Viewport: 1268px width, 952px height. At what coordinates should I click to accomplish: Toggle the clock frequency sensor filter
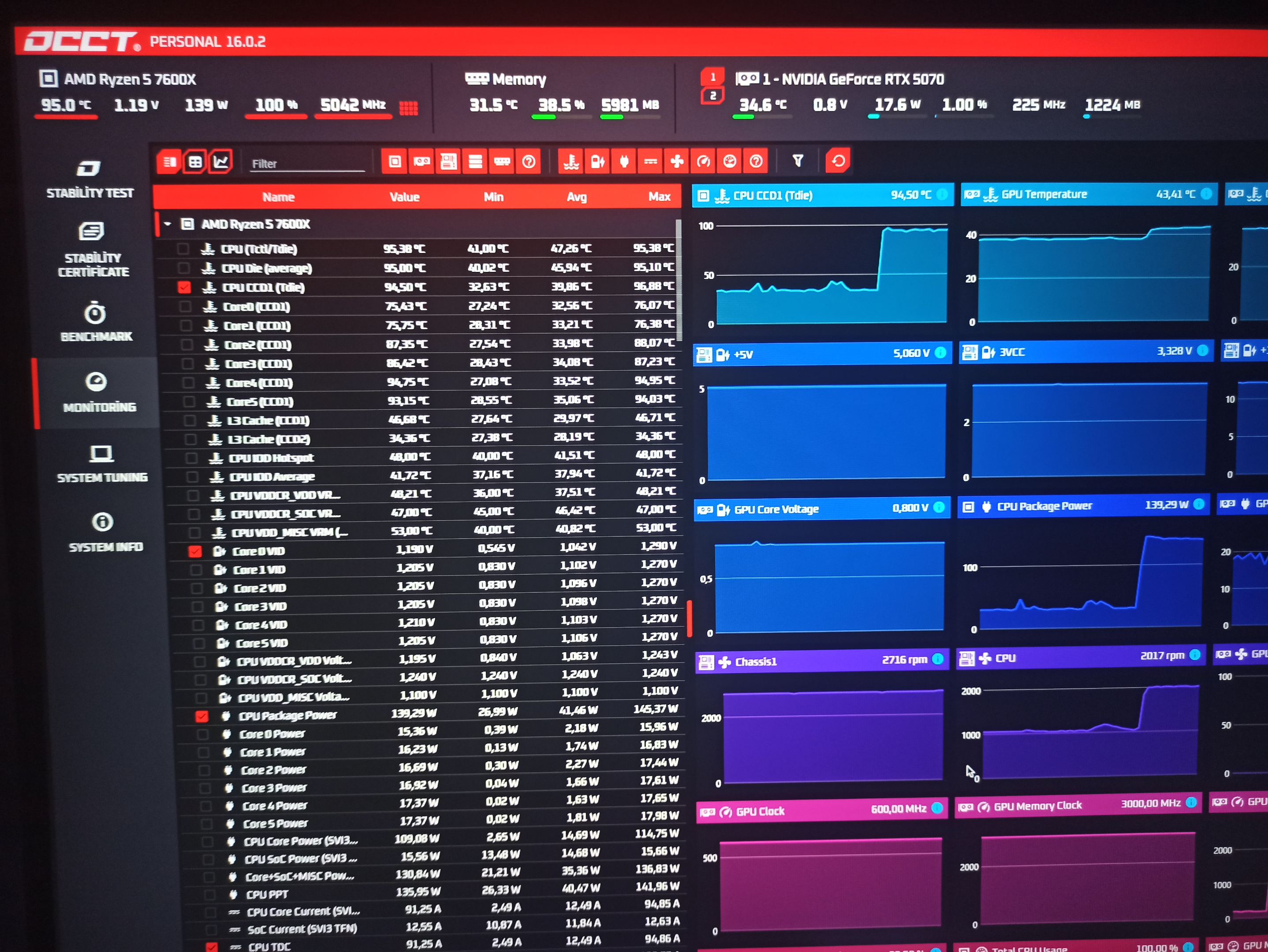tap(703, 162)
